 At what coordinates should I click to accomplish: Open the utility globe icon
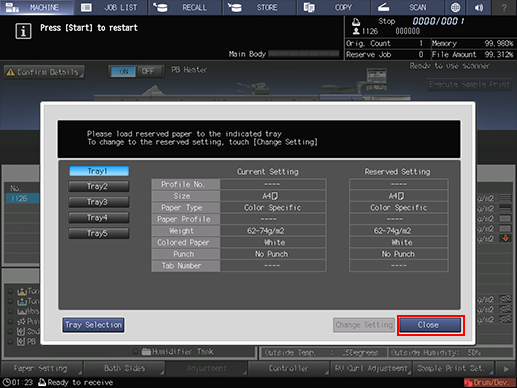tap(455, 7)
